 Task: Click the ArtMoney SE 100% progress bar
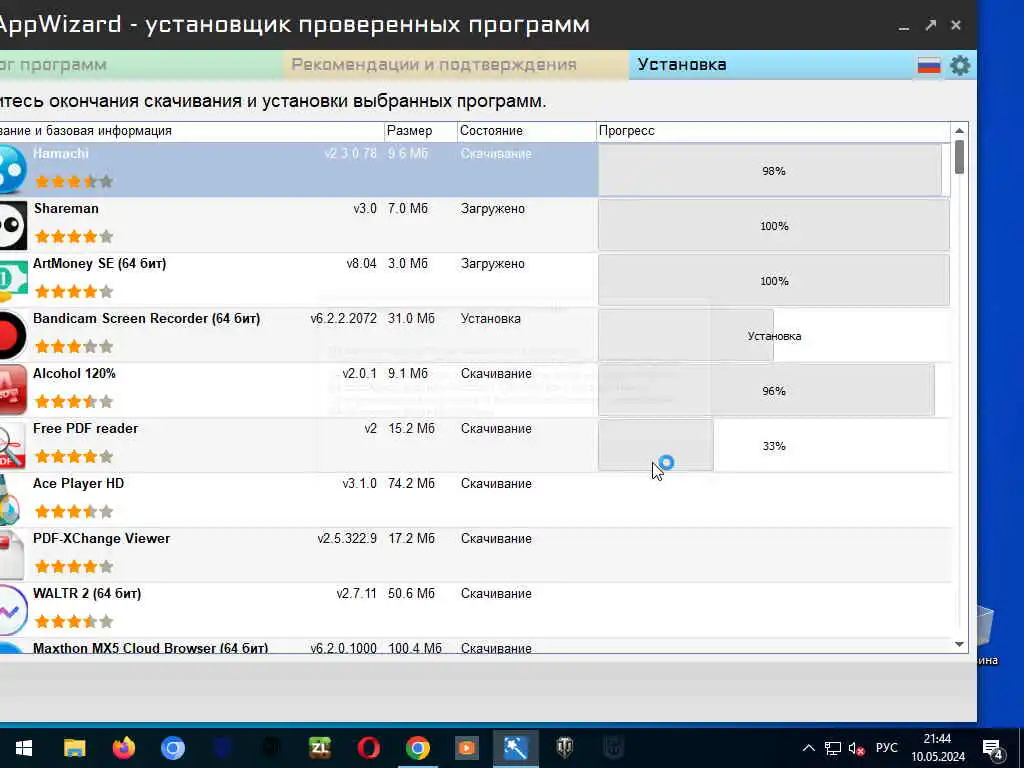click(x=774, y=281)
